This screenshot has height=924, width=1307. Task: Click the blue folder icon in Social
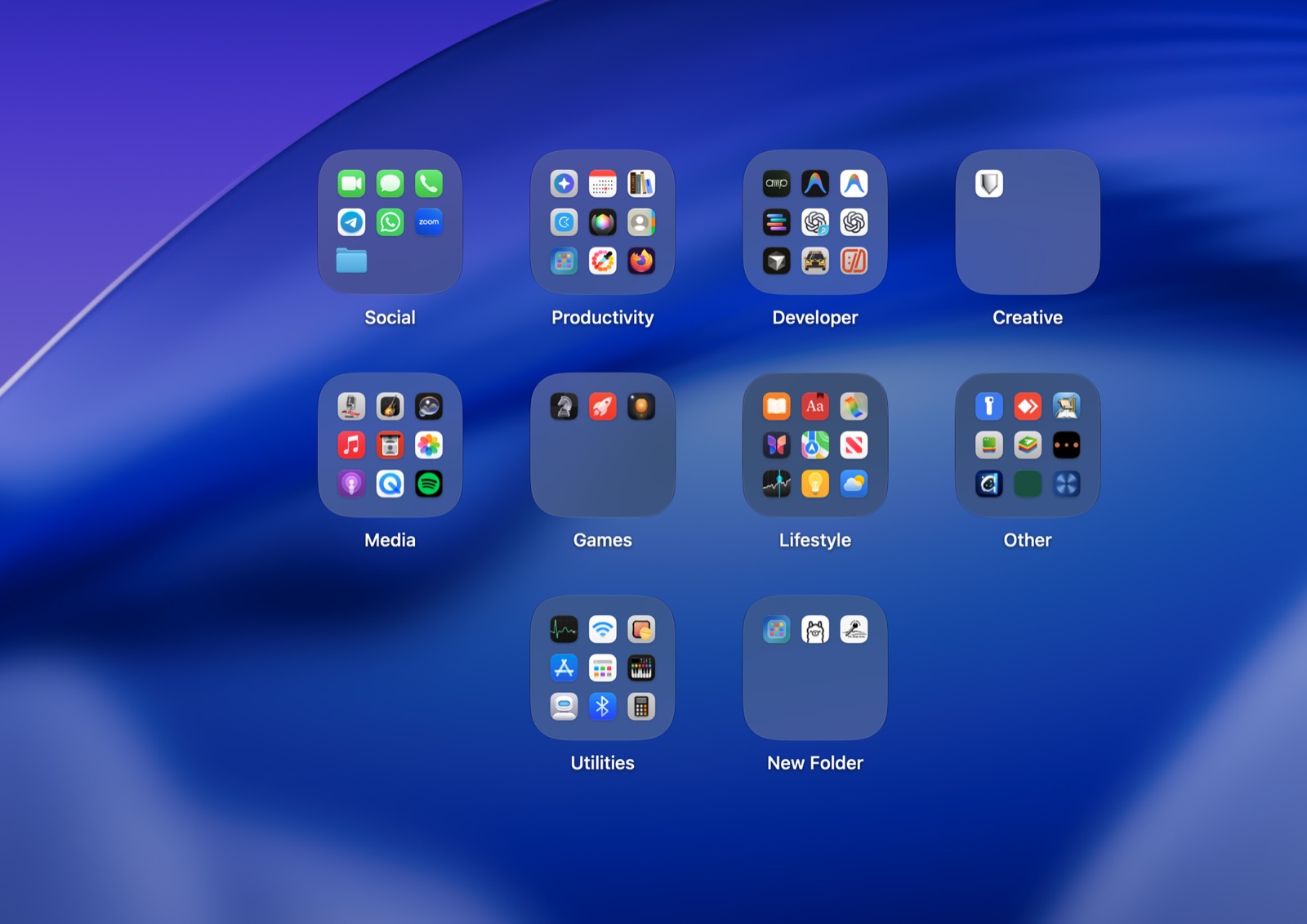[351, 261]
